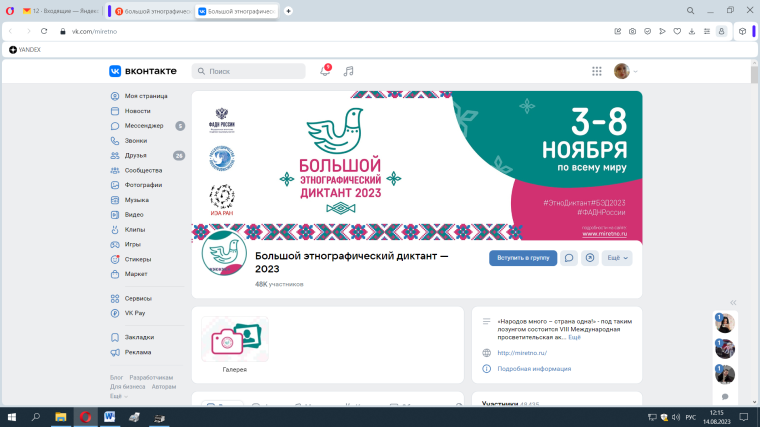Click the Music (Музыка) sidebar icon

tap(115, 200)
